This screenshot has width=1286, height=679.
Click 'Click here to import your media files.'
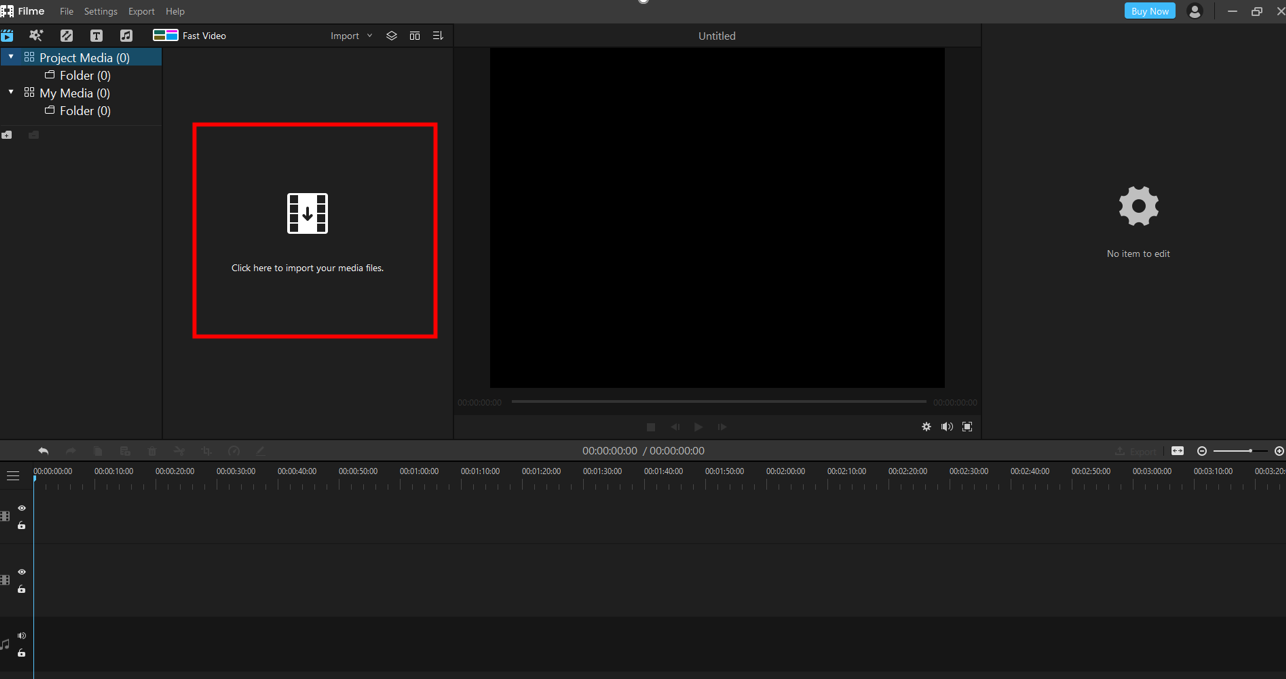307,268
